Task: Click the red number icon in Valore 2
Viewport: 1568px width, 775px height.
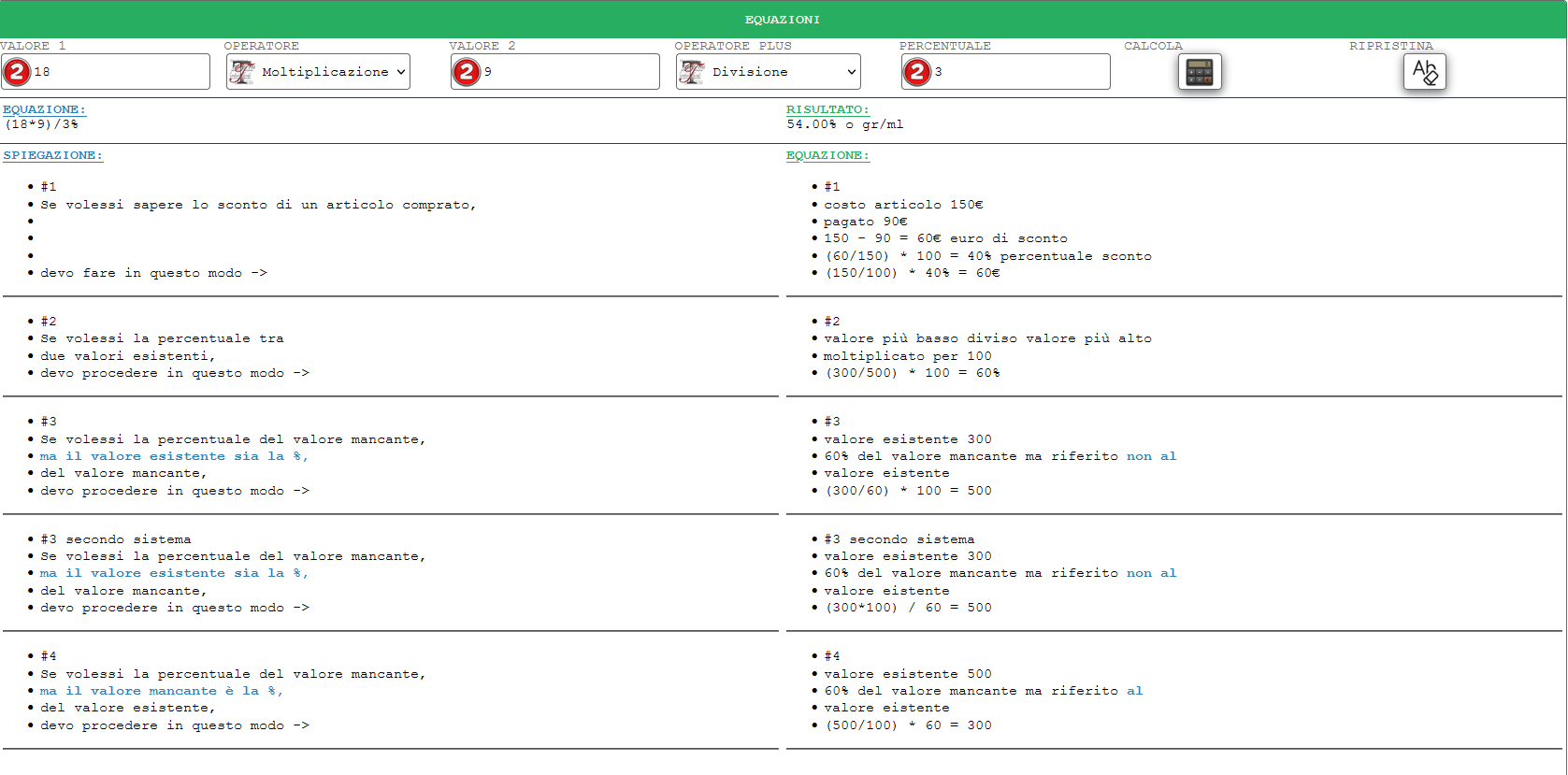Action: point(467,71)
